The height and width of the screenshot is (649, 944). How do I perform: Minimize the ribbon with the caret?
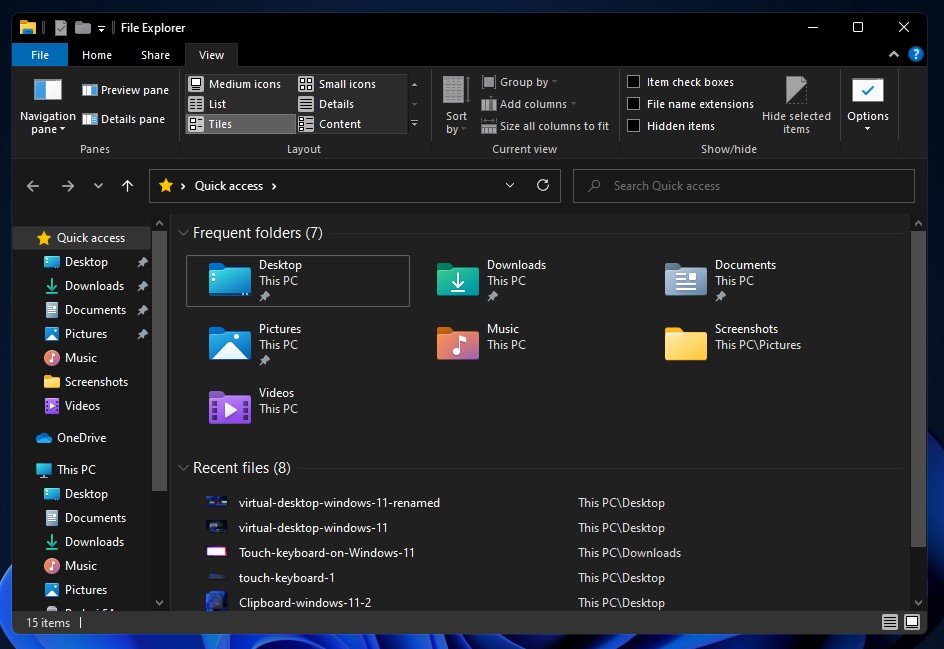tap(894, 54)
